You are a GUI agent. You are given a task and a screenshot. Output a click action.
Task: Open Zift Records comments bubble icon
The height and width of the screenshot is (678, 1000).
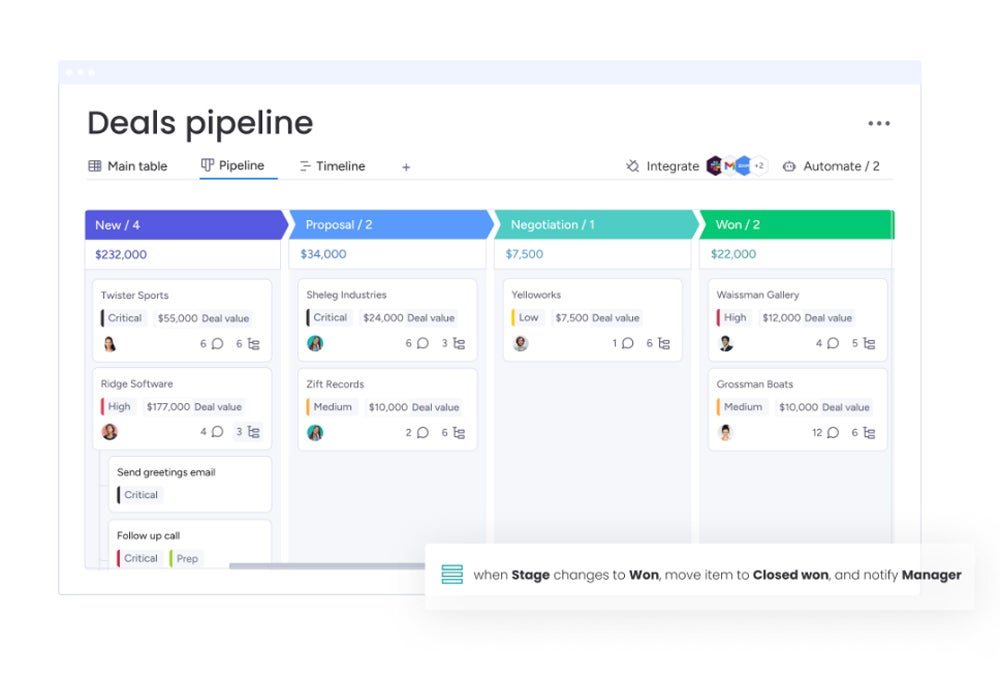[x=423, y=432]
